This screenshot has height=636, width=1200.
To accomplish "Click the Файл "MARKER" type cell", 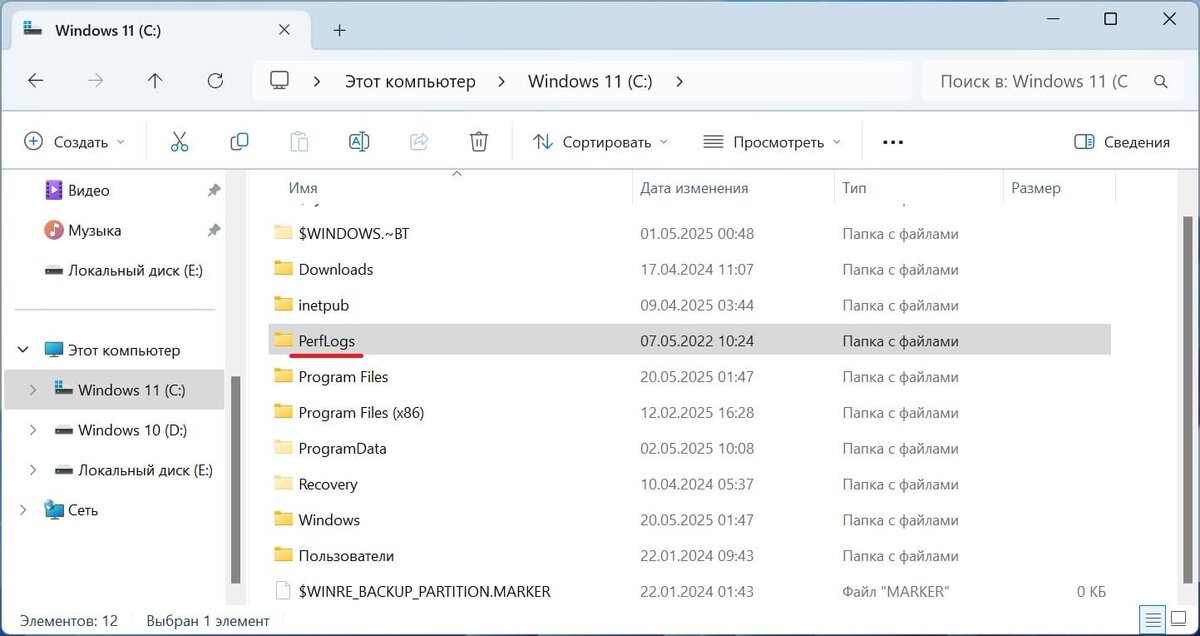I will pos(895,592).
